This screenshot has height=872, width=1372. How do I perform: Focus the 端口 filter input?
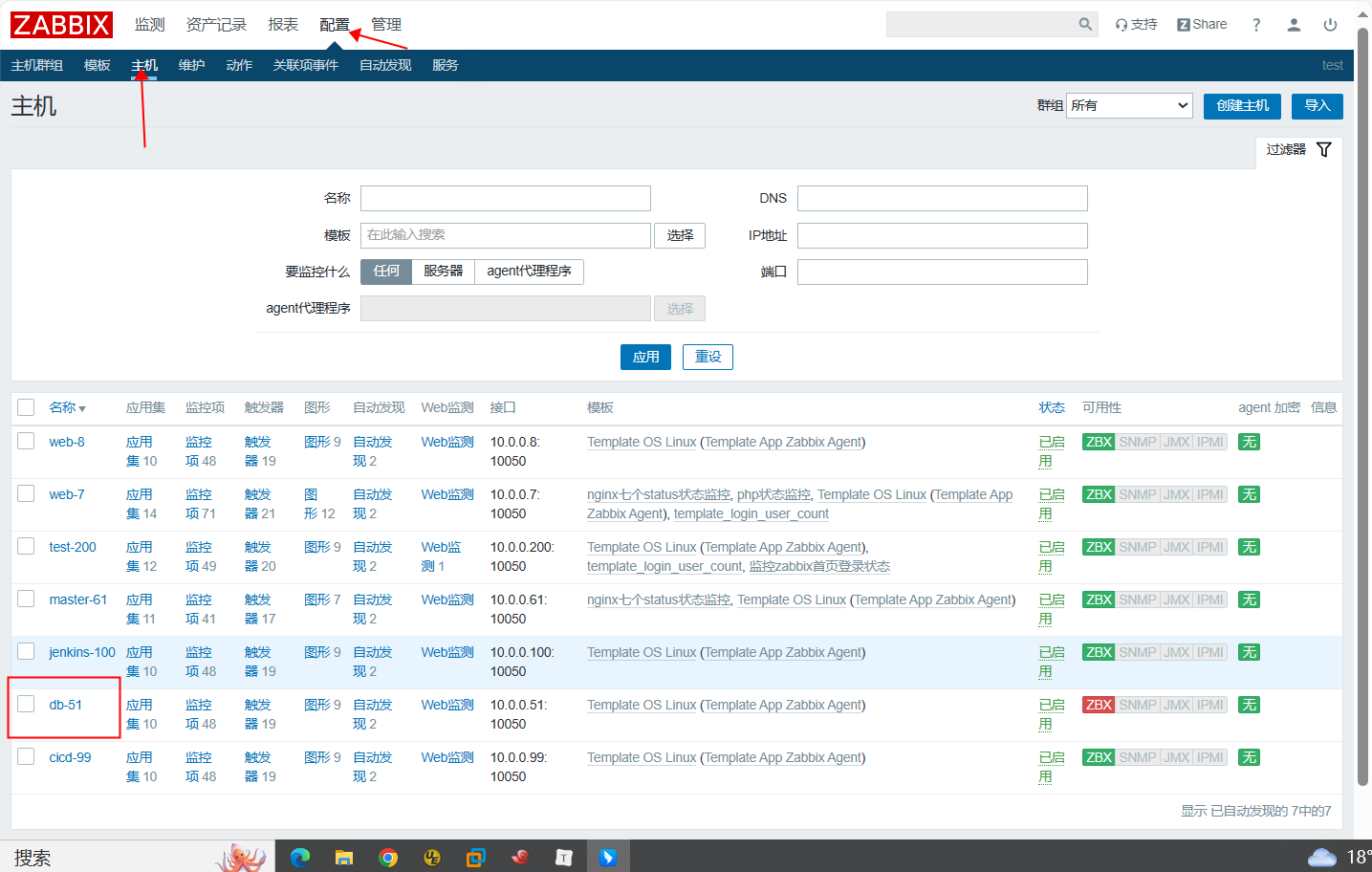point(943,272)
